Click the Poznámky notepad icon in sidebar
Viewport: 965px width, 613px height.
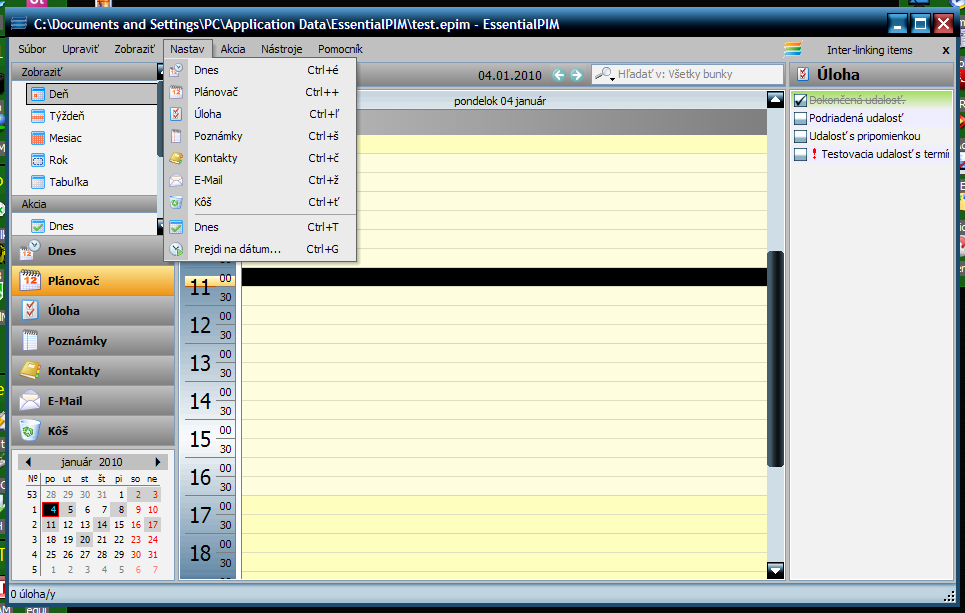pos(30,341)
